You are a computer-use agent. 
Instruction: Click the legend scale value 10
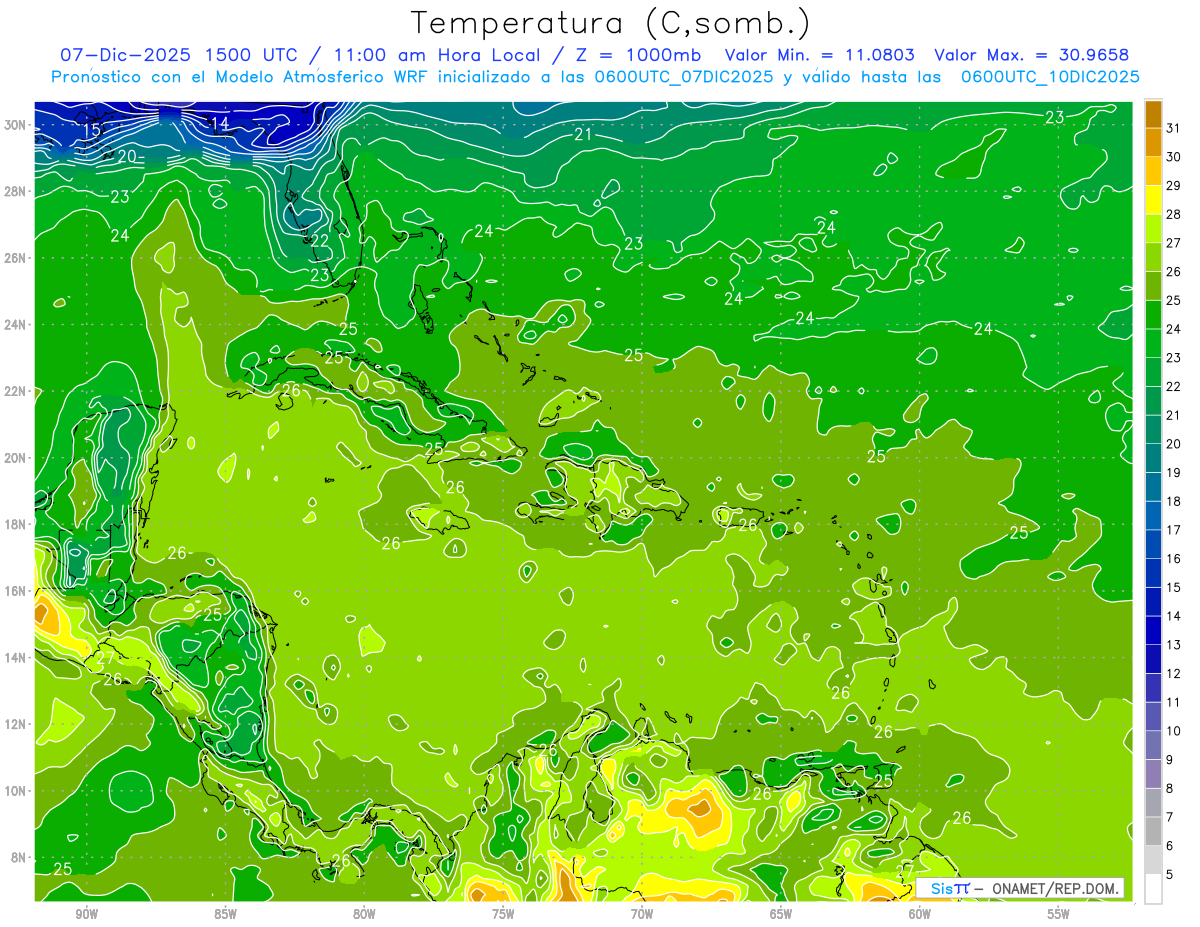(x=1173, y=731)
